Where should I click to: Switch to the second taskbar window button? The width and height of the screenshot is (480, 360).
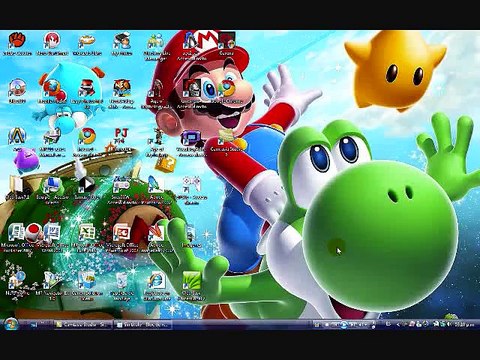pos(143,324)
